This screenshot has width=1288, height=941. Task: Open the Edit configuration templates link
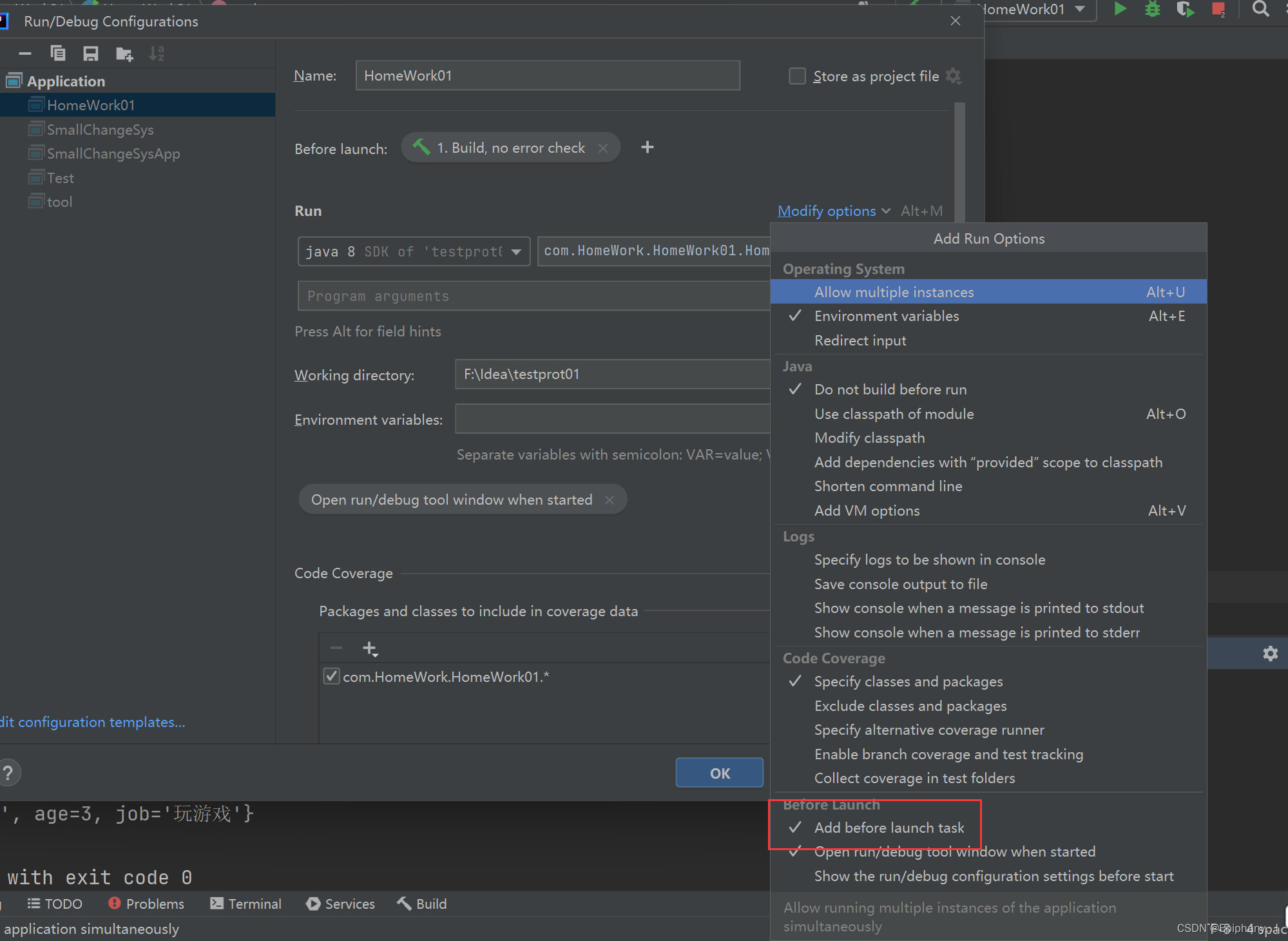(x=93, y=723)
